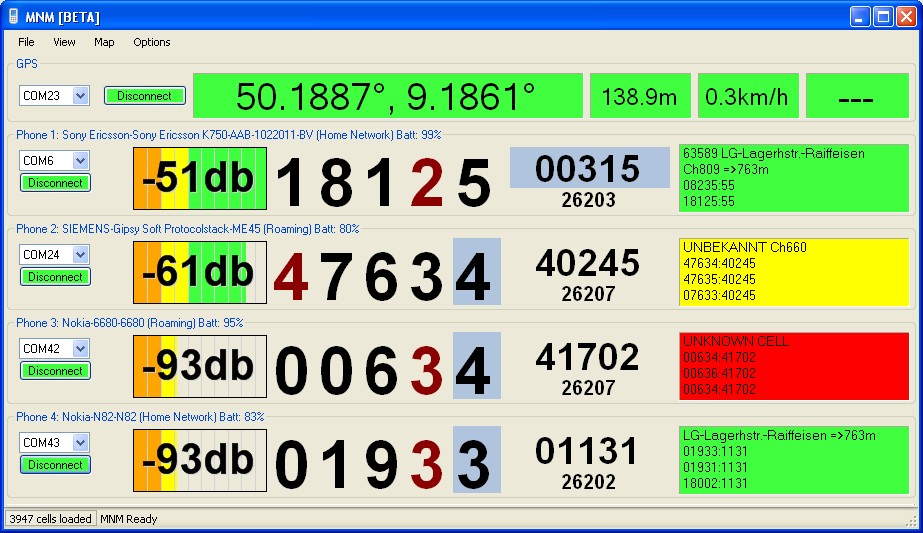The height and width of the screenshot is (533, 923).
Task: Click the -61db signal strength bar
Action: [x=200, y=272]
